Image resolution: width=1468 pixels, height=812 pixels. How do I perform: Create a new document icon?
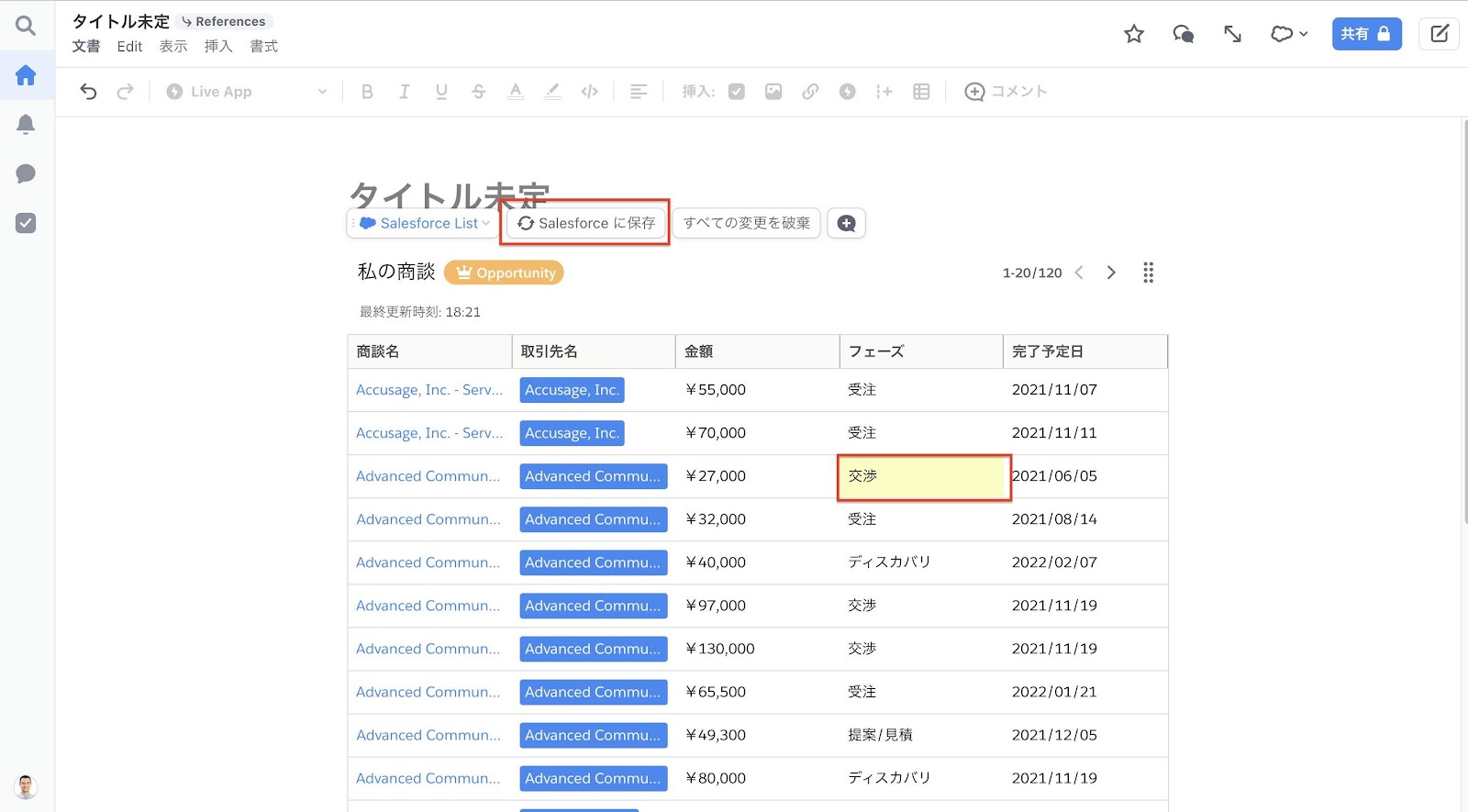[1439, 34]
